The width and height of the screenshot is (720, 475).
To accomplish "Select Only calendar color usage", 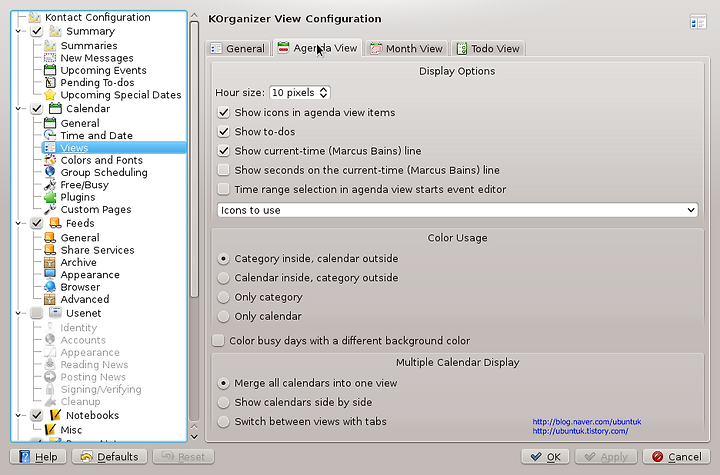I will coord(223,317).
